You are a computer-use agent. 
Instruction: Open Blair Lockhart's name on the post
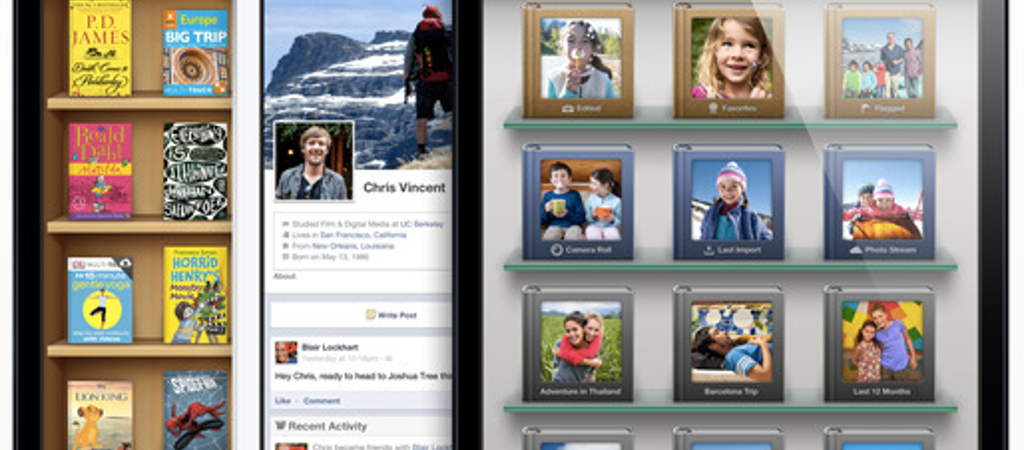[x=330, y=347]
